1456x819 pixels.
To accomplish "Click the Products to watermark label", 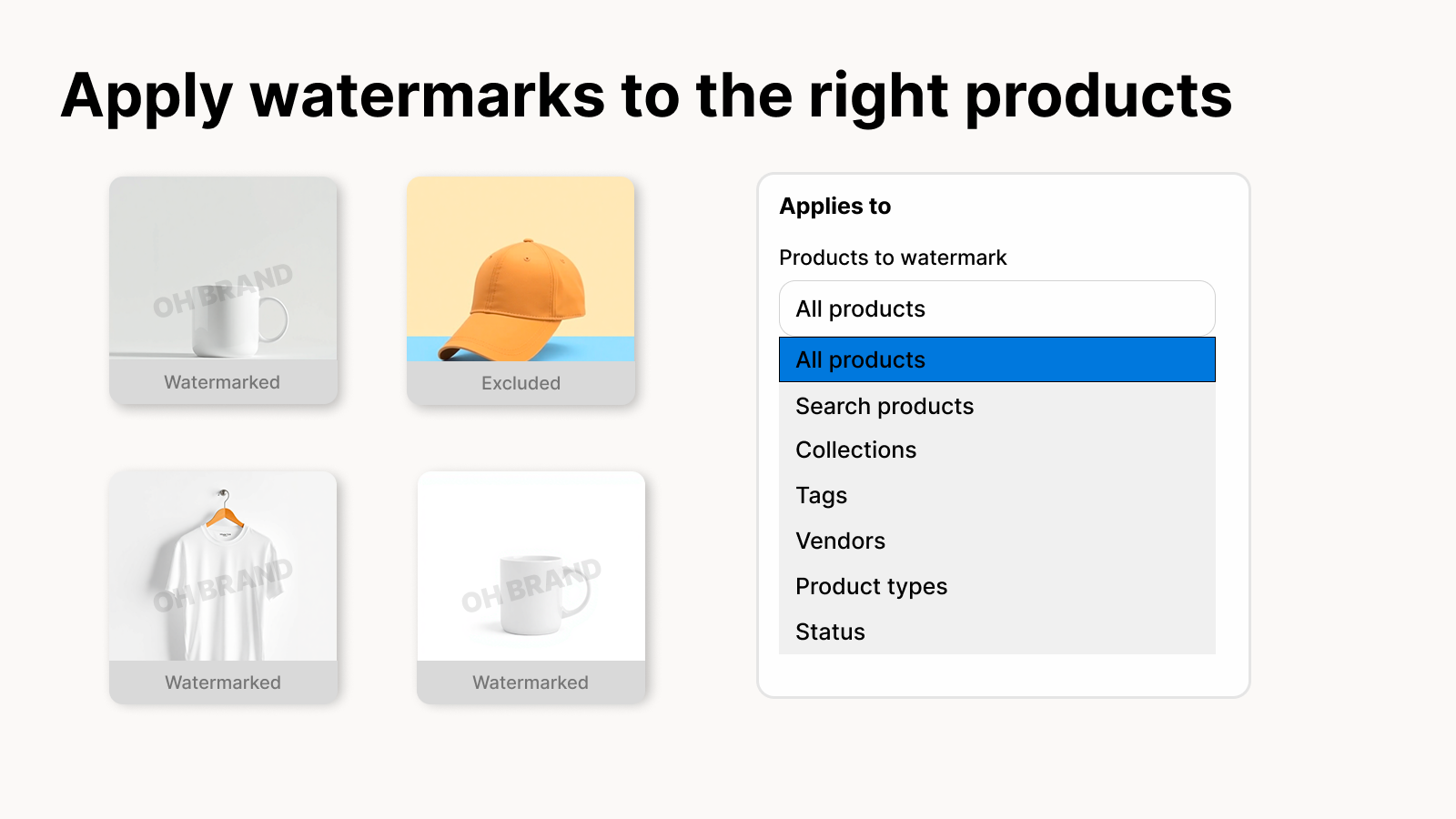I will [x=893, y=258].
